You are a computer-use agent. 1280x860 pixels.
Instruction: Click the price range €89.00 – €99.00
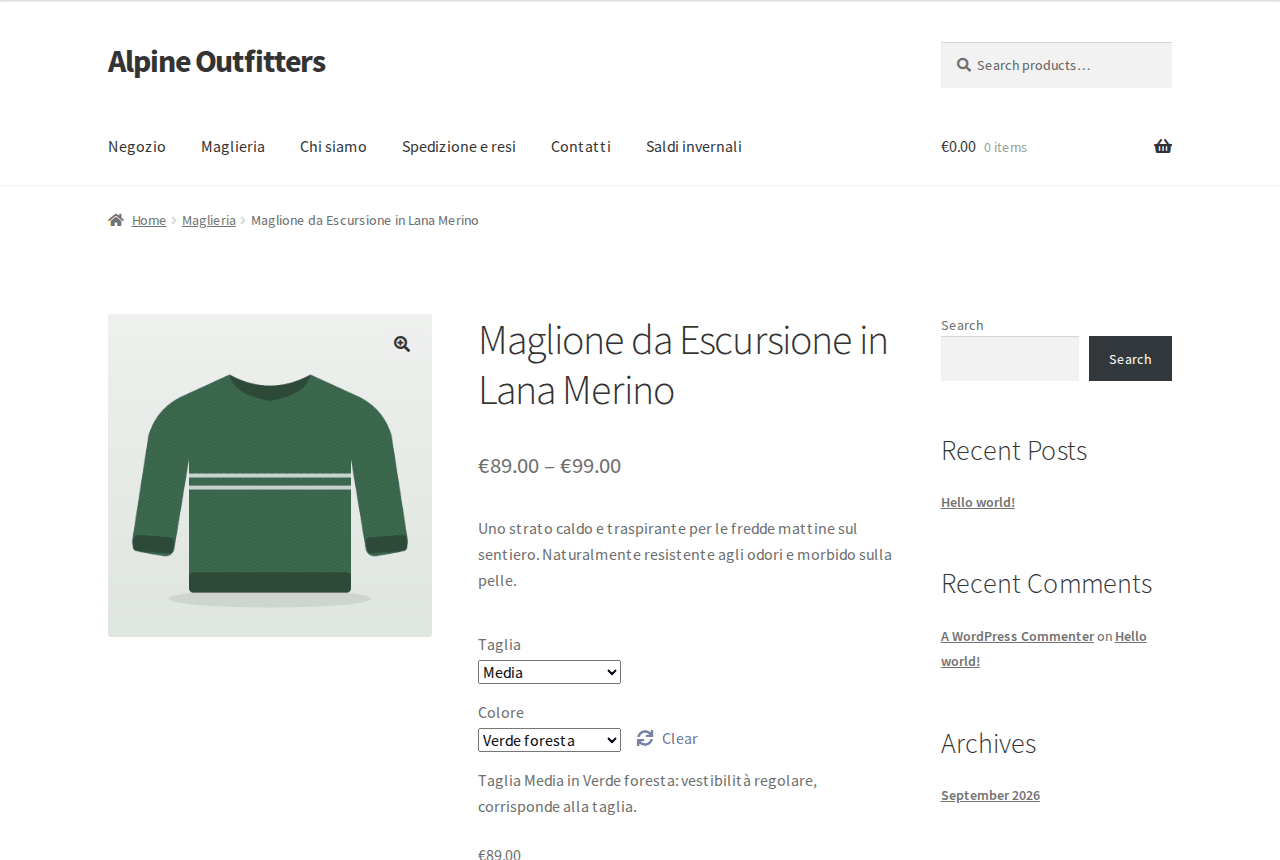(549, 465)
